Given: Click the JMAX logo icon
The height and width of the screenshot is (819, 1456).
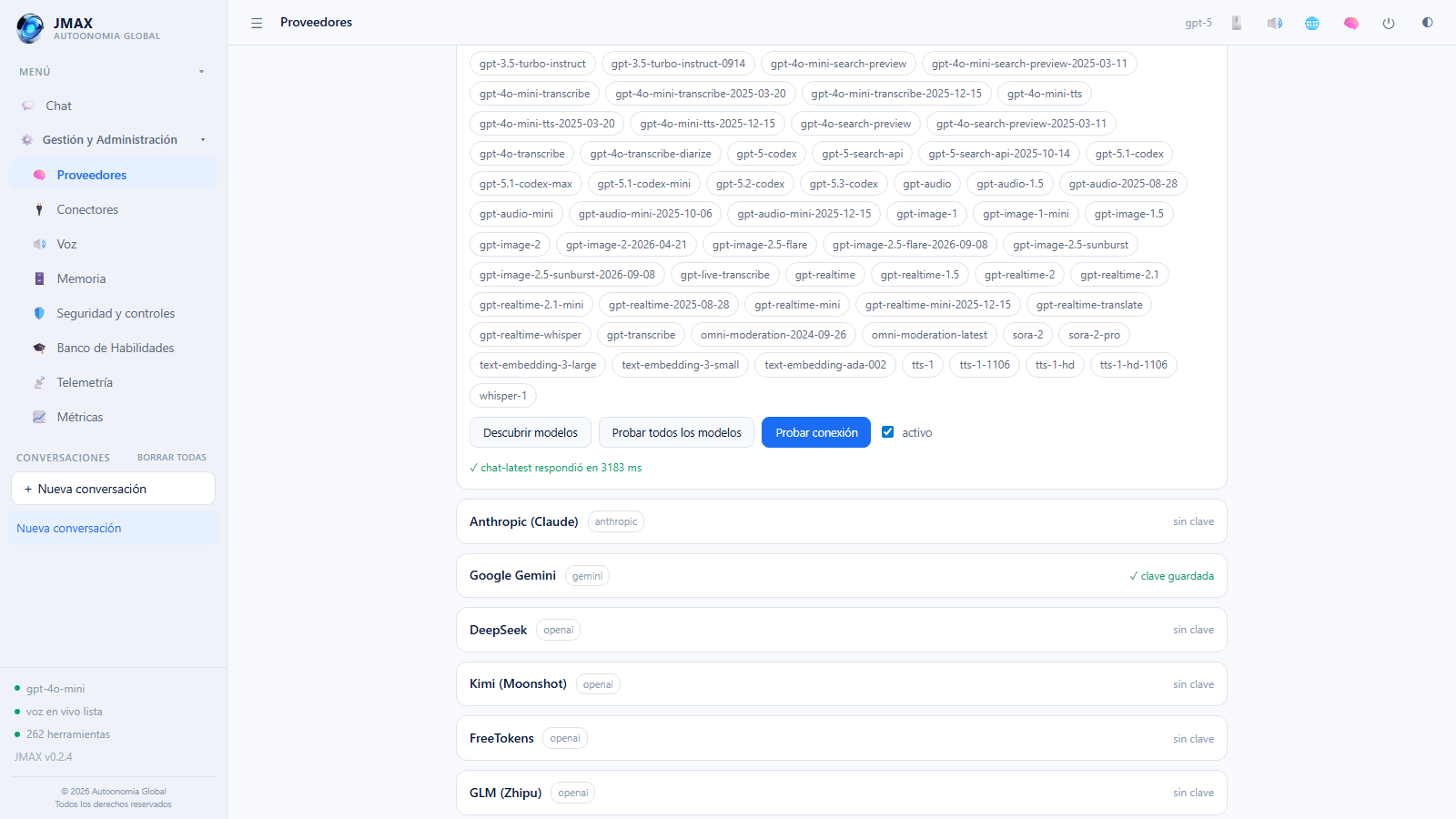Looking at the screenshot, I should (x=30, y=28).
